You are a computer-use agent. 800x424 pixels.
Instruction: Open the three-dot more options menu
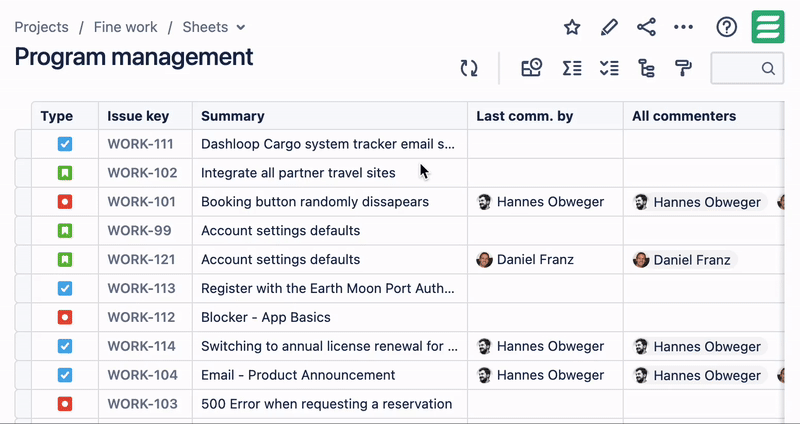pyautogui.click(x=684, y=27)
